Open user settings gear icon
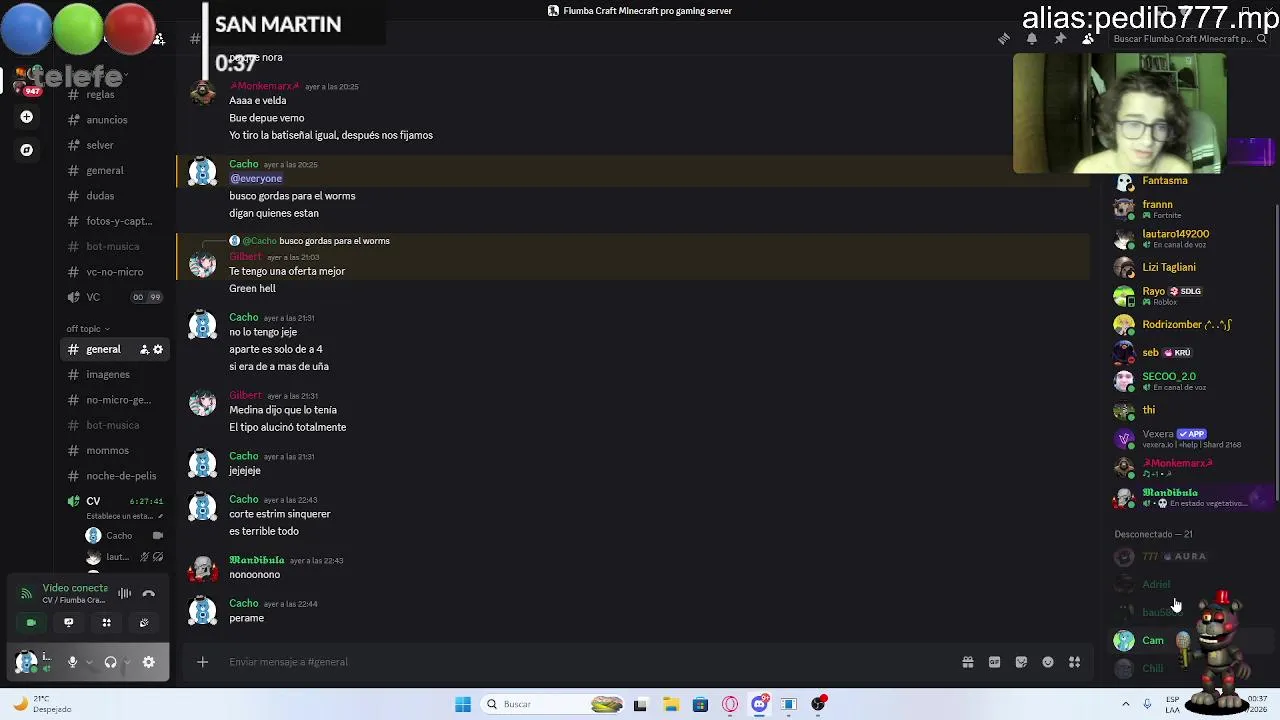This screenshot has width=1280, height=720. tap(149, 662)
